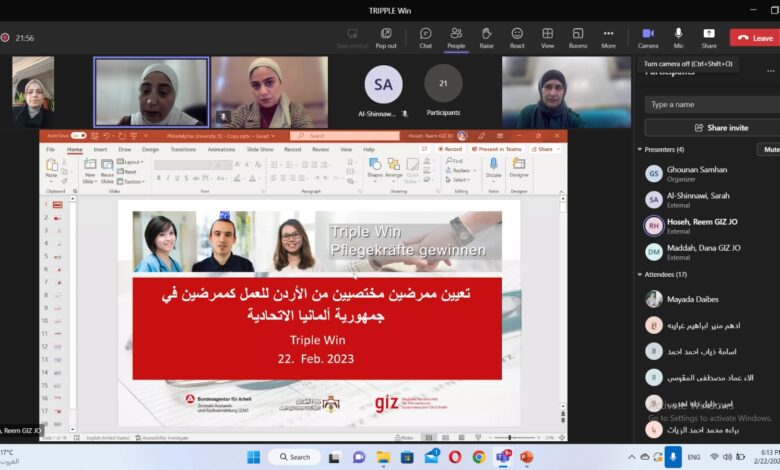Click the SA Al-Shinnawi avatar tile
This screenshot has height=470, width=780.
coord(383,85)
